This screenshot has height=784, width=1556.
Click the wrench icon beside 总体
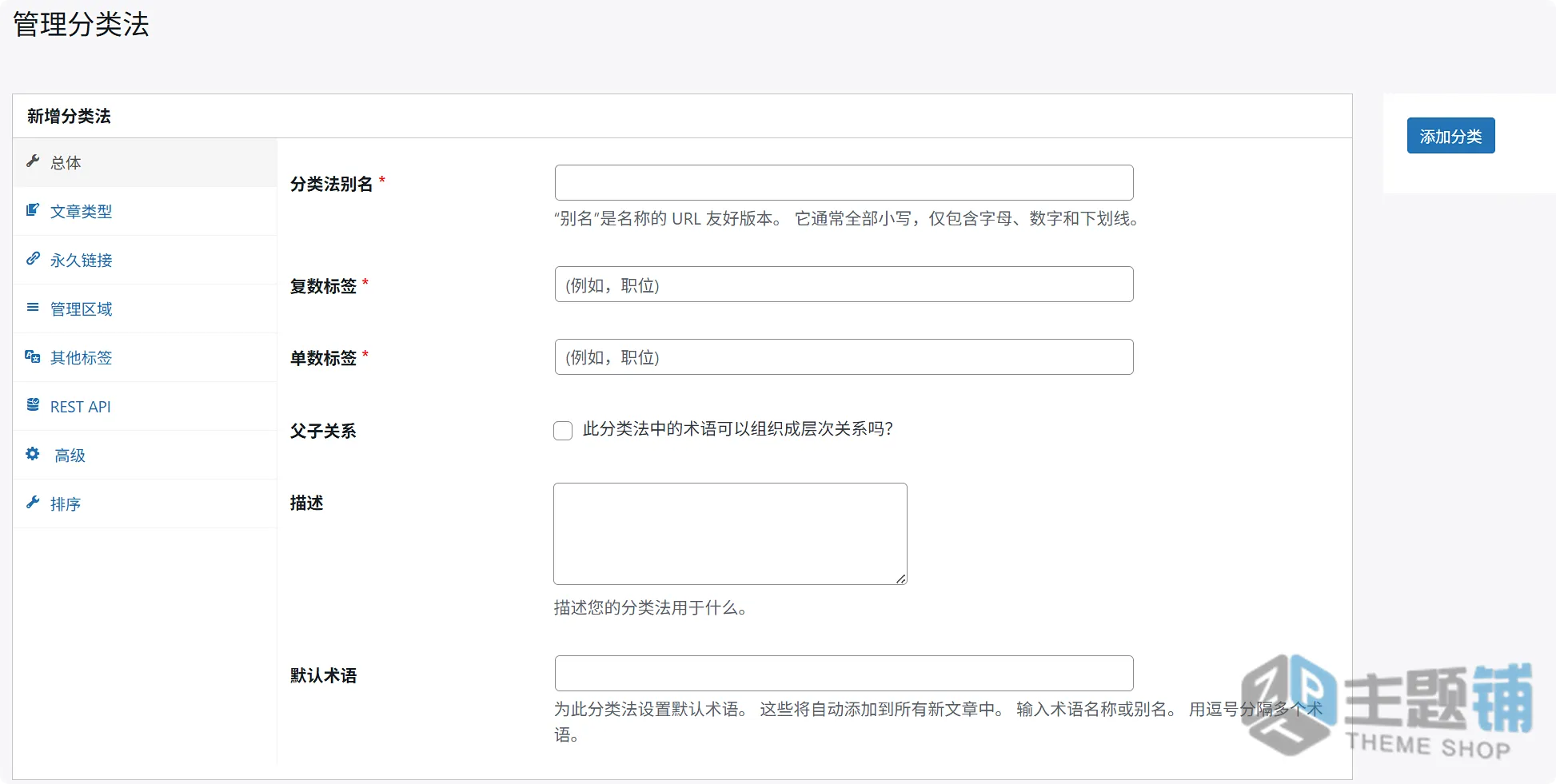click(x=33, y=161)
